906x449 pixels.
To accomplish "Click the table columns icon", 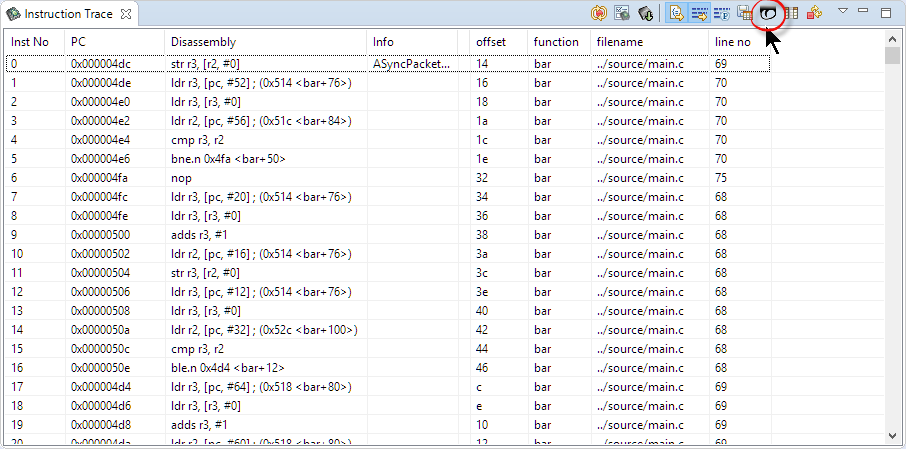I will [791, 13].
